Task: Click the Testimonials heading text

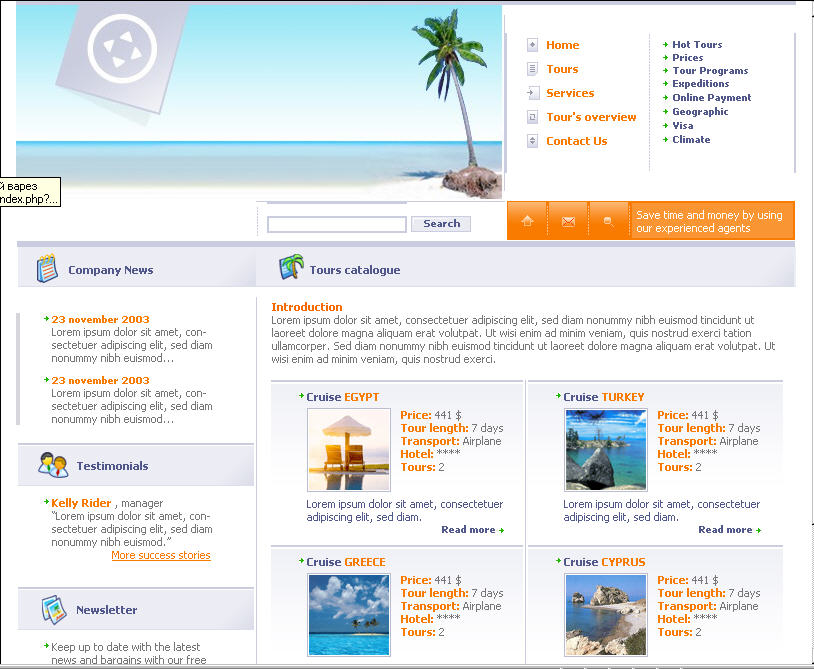Action: click(x=112, y=466)
